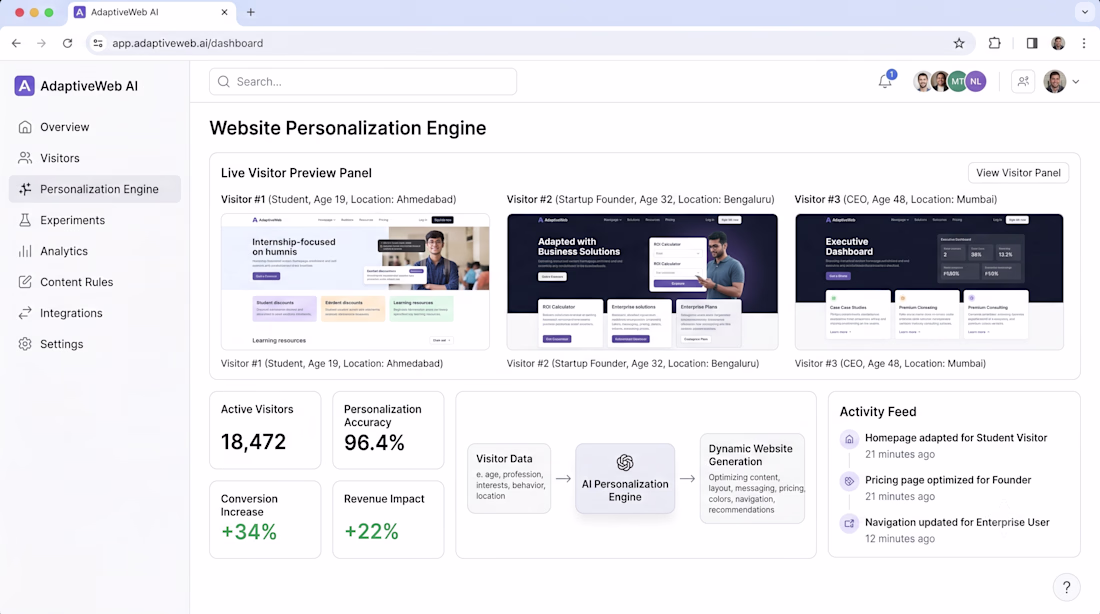
Task: Open Content Rules from sidebar
Action: (95, 282)
